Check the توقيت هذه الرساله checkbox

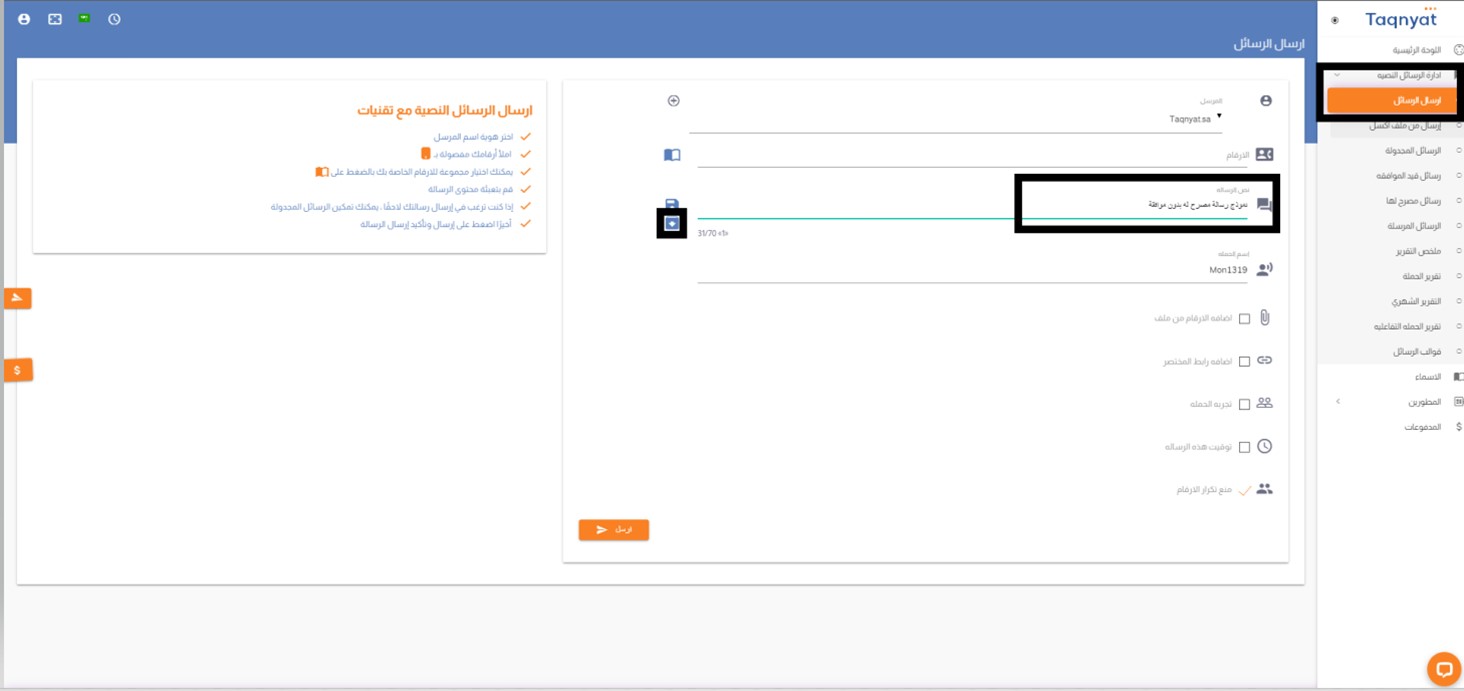click(1244, 448)
